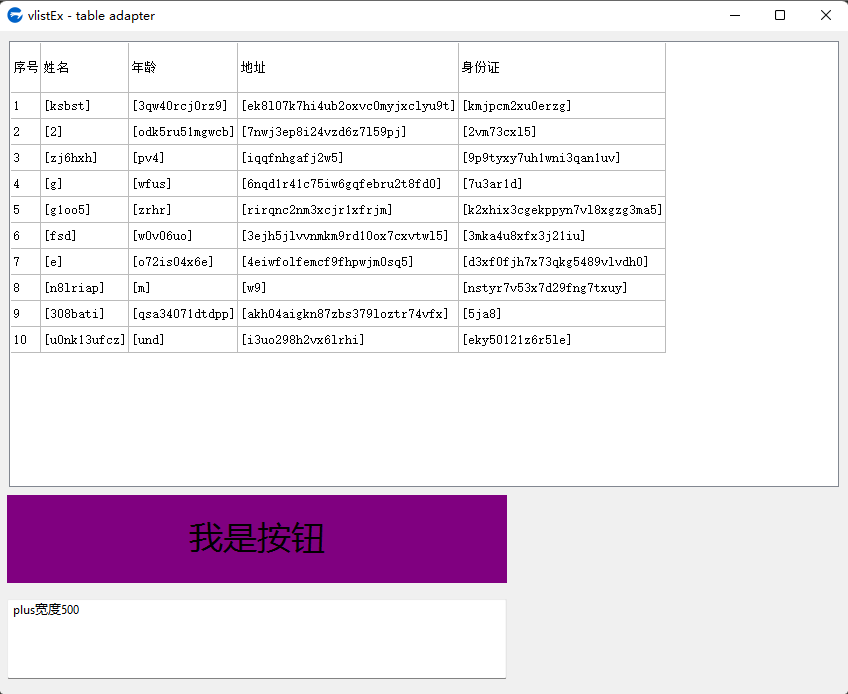848x694 pixels.
Task: Select the [n8lriap] name cell
Action: (84, 287)
